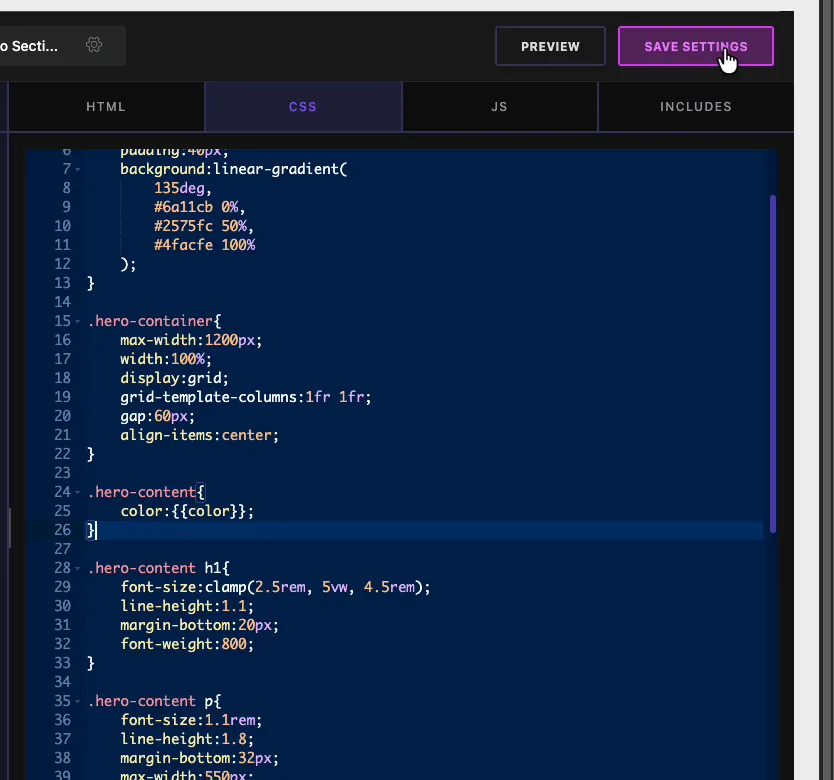Click 'font-size:1.1rem;' on line 36
834x780 pixels.
(191, 720)
